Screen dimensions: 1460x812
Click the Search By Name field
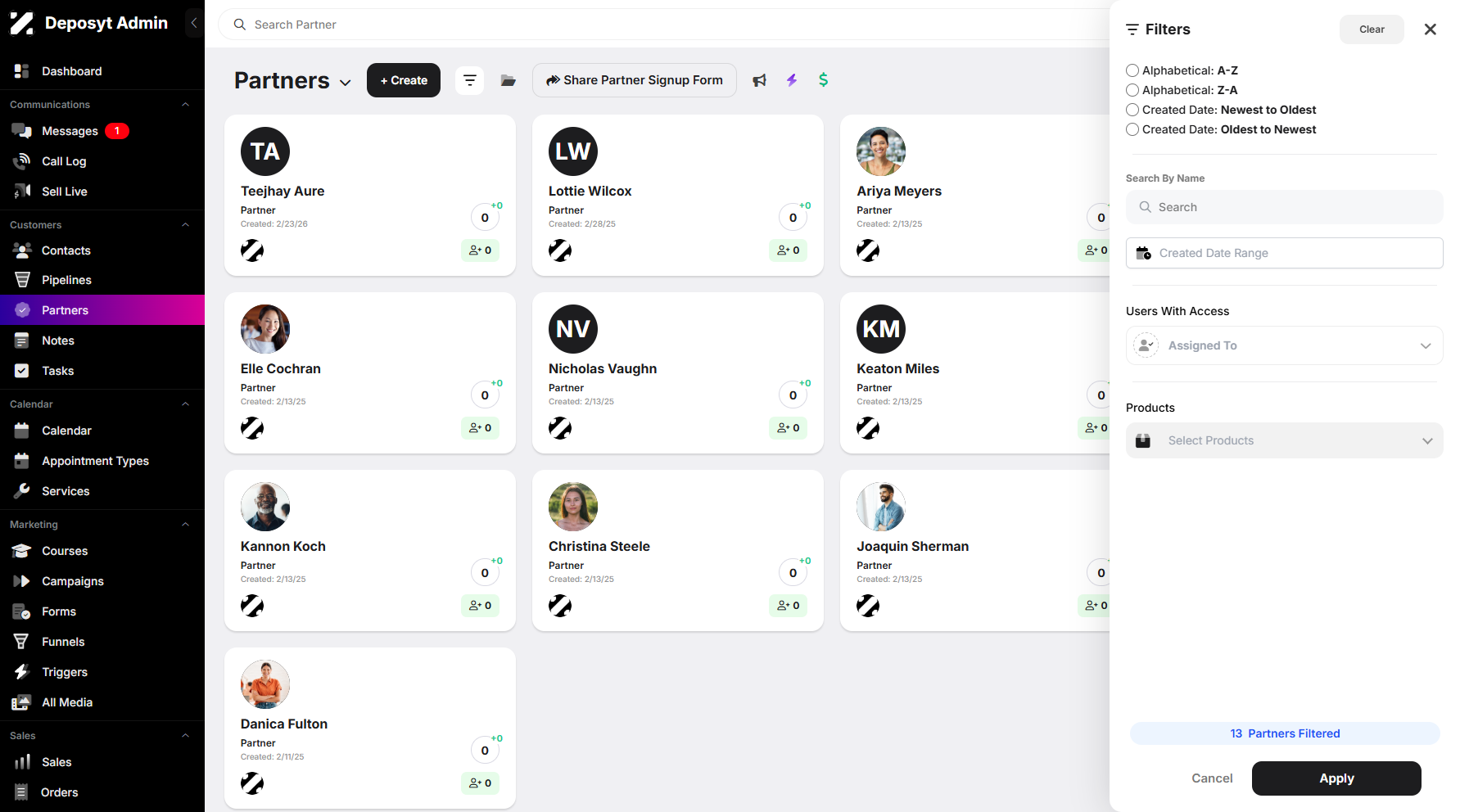(1284, 207)
